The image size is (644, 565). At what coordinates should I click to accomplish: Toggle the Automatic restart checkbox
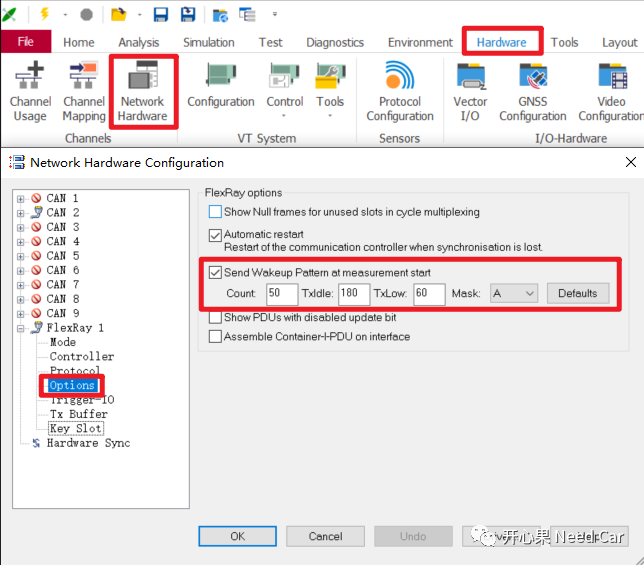(x=215, y=235)
